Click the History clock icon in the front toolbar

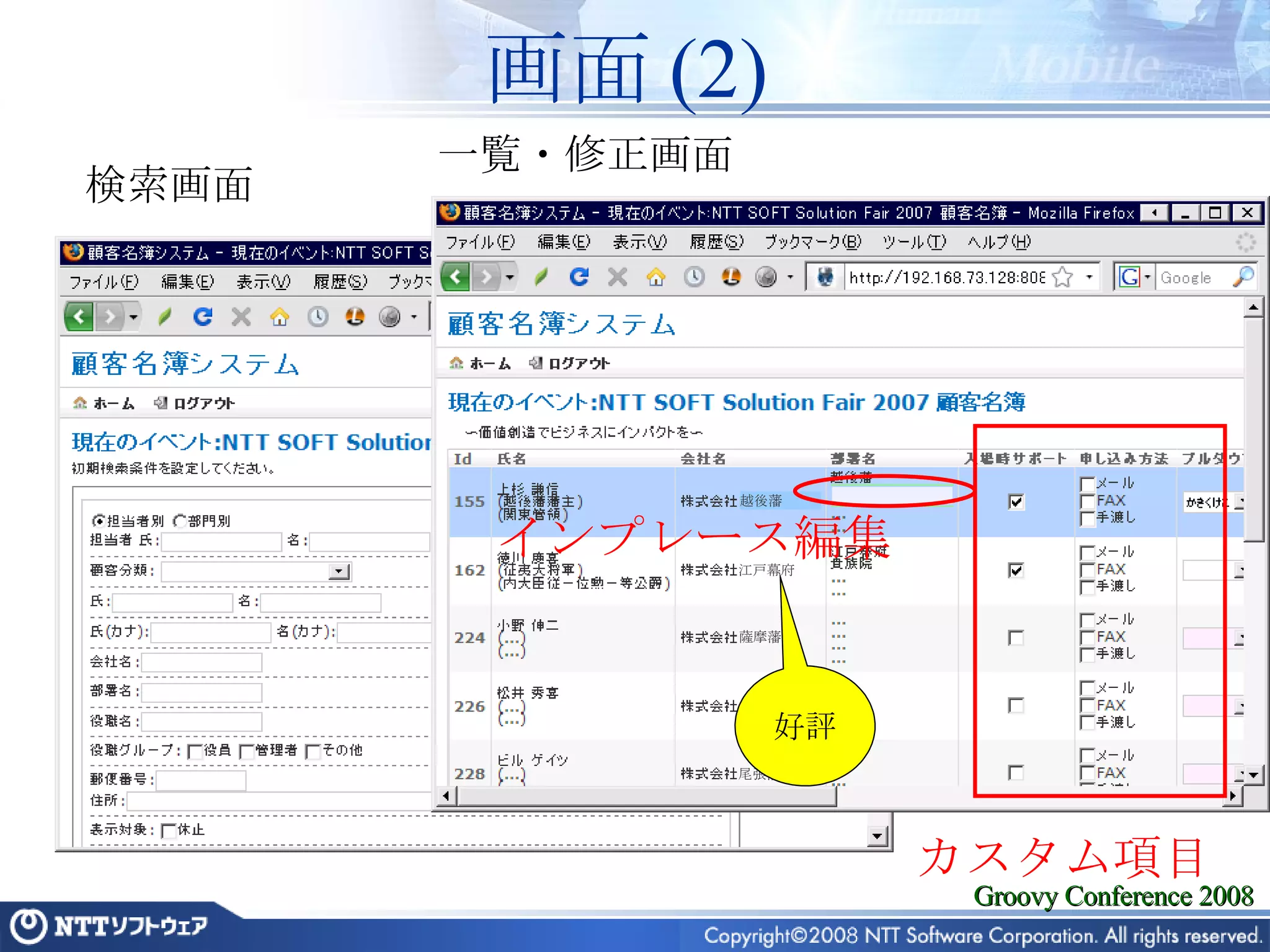tap(694, 277)
